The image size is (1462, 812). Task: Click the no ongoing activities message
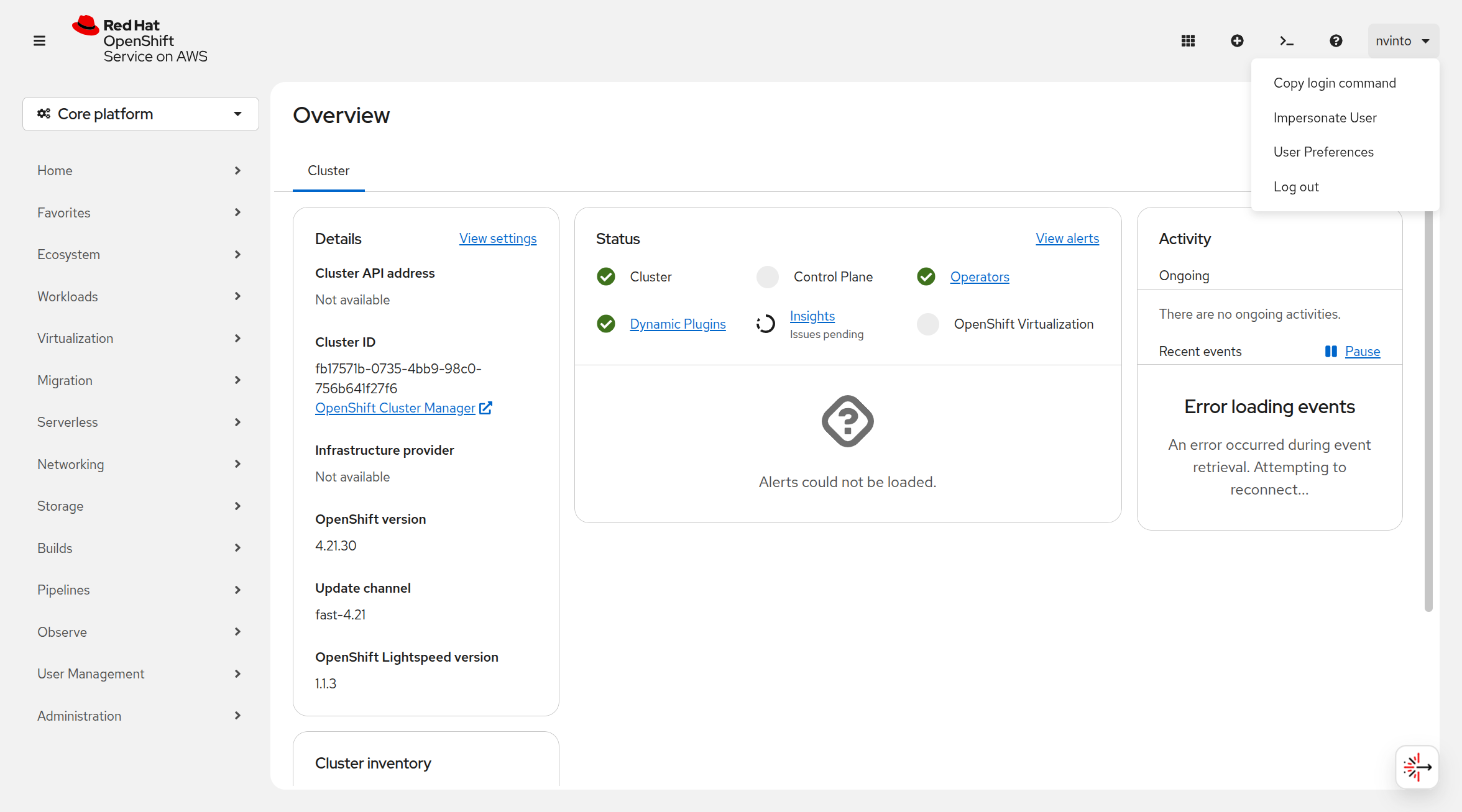pyautogui.click(x=1249, y=314)
